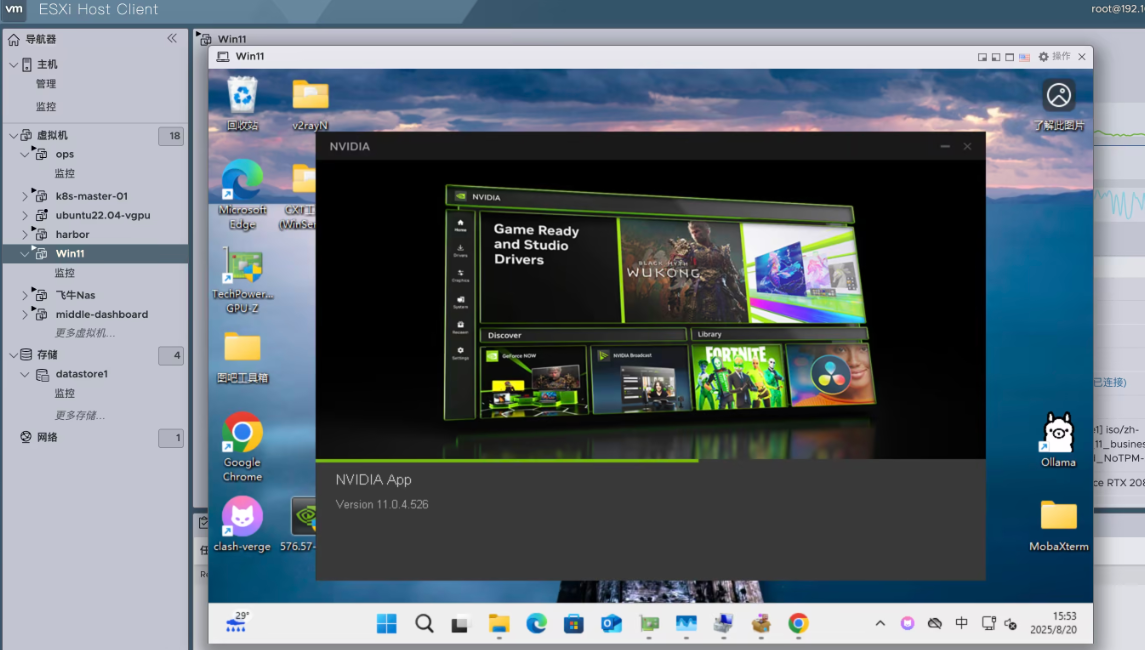Collapse the 主机 (Host) tree node
The width and height of the screenshot is (1145, 650).
(13, 64)
